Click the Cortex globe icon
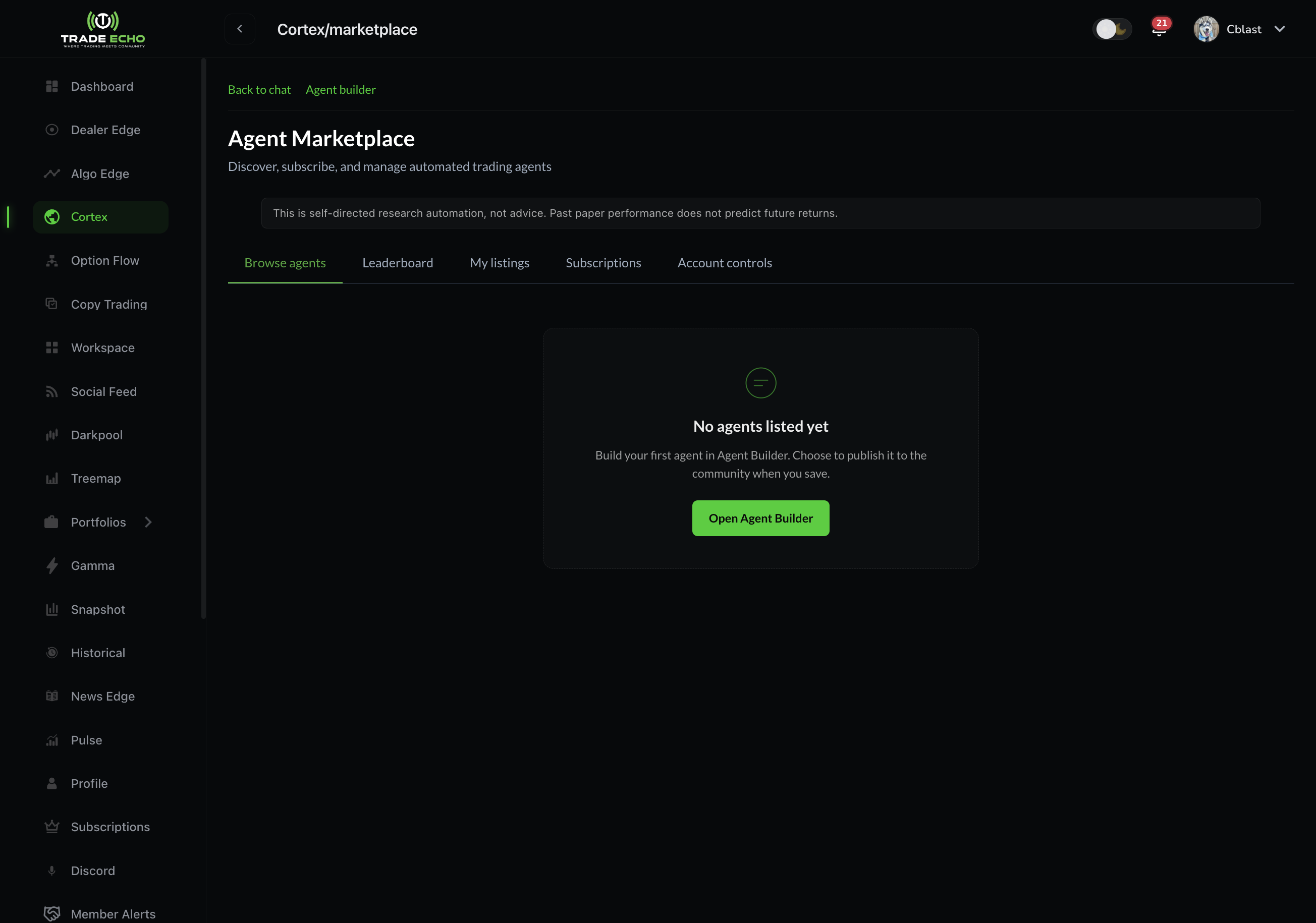This screenshot has width=1316, height=923. tap(51, 217)
